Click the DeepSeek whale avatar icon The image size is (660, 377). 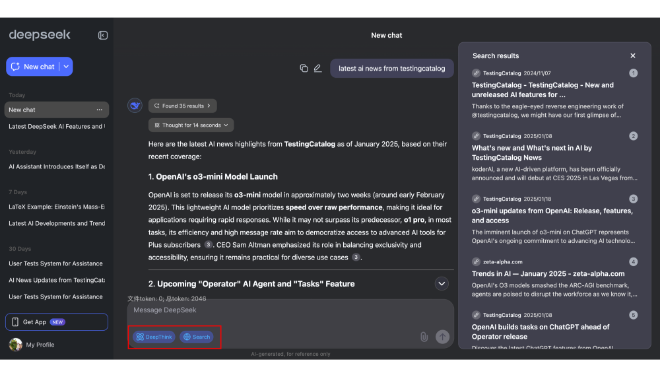click(x=135, y=106)
